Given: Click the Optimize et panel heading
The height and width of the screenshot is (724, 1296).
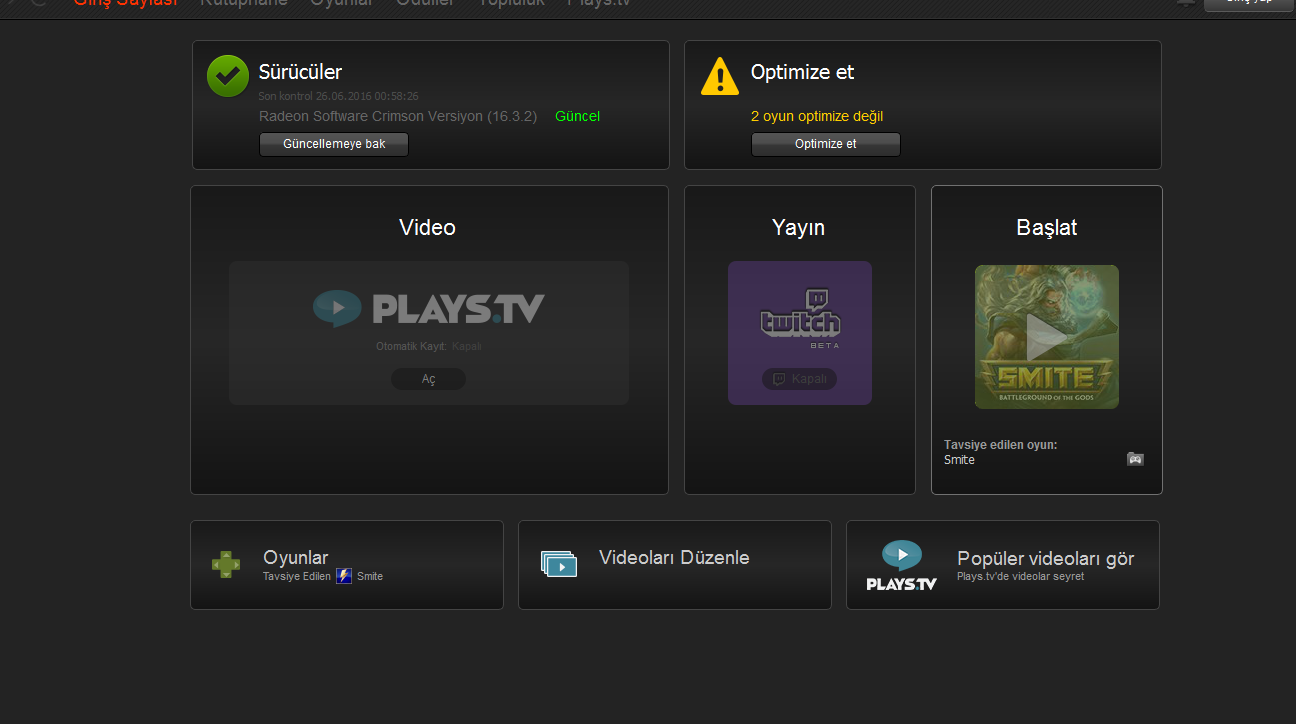Looking at the screenshot, I should click(x=803, y=72).
